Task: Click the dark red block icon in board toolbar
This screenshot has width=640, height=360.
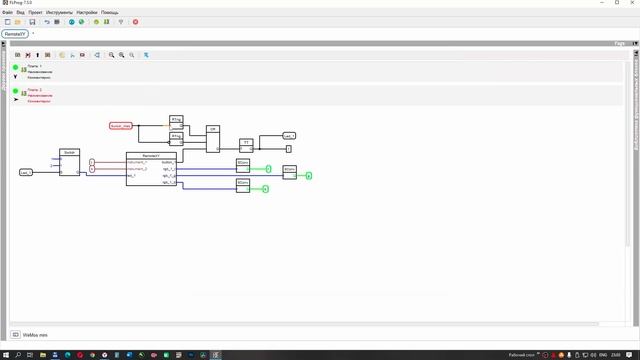Action: coord(82,55)
